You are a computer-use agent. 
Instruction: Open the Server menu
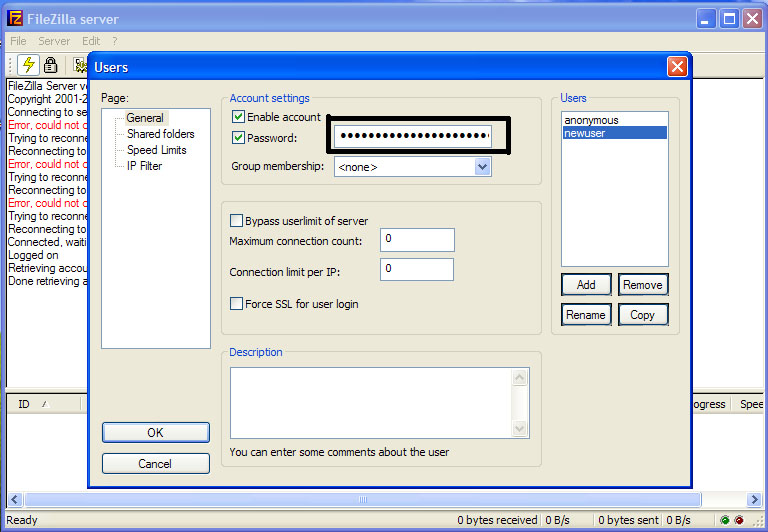[54, 41]
